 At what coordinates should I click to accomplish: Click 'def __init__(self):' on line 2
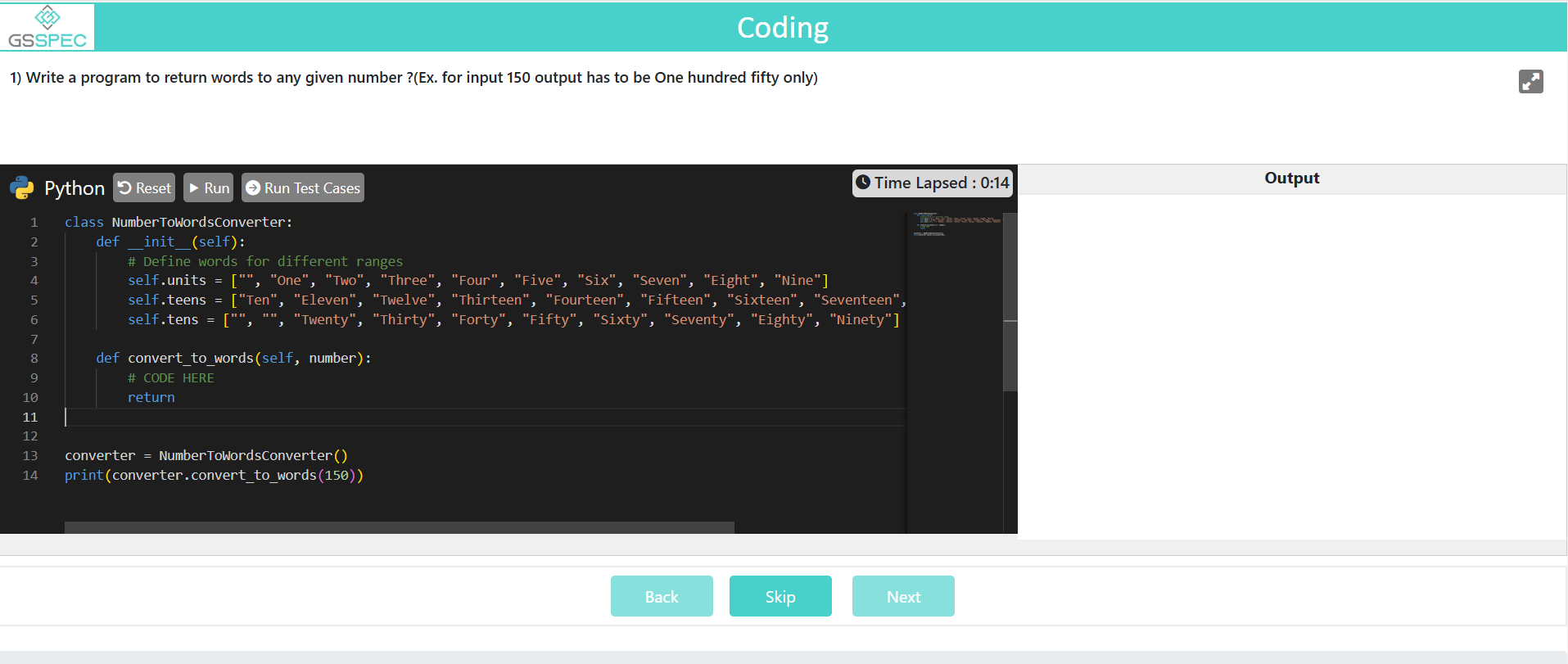pos(170,242)
